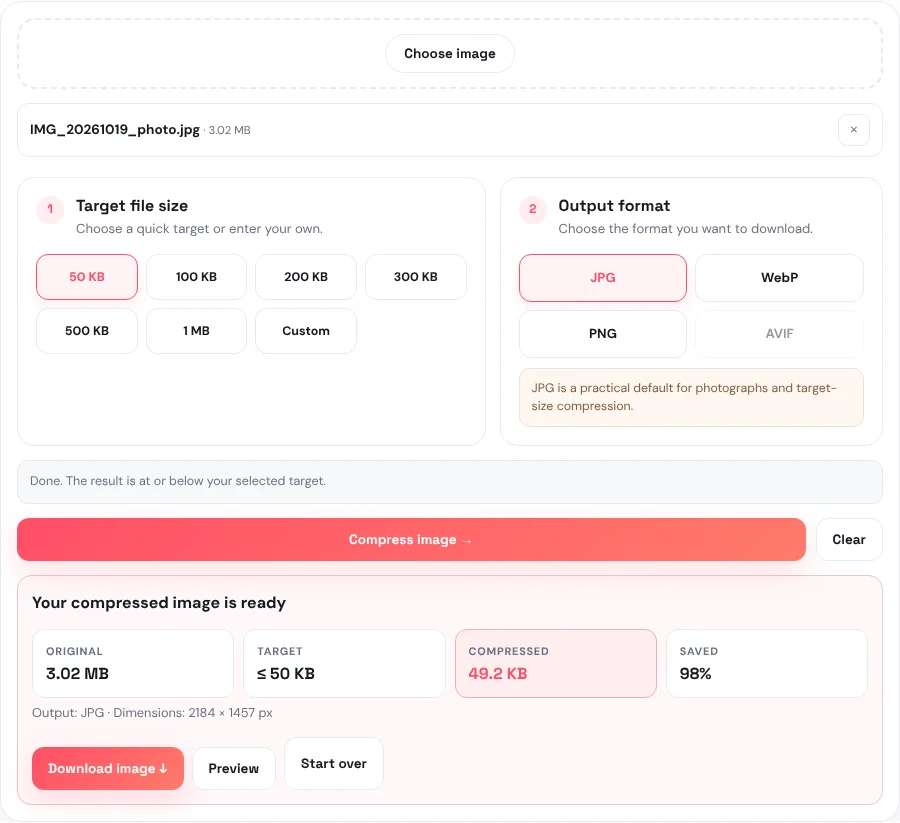900x823 pixels.
Task: Click the text 'Choose the format you want to download.'
Action: click(x=685, y=228)
